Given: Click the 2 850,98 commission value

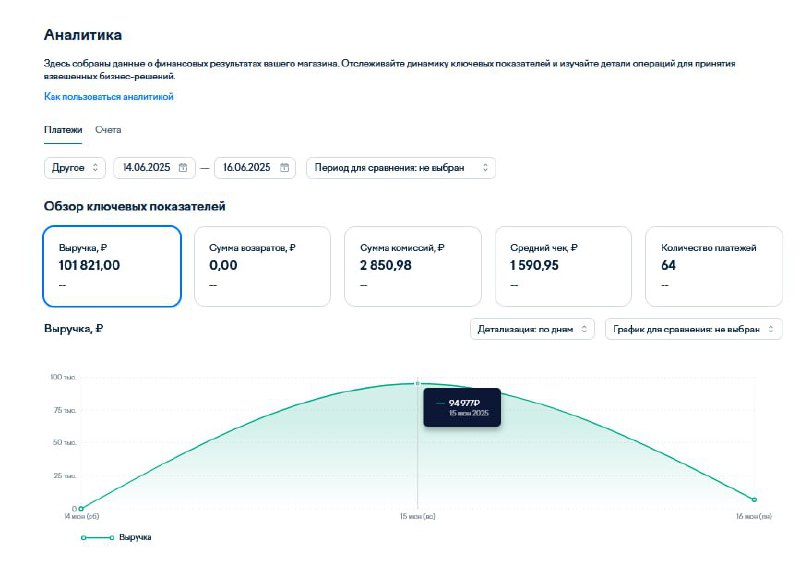Looking at the screenshot, I should [x=386, y=265].
